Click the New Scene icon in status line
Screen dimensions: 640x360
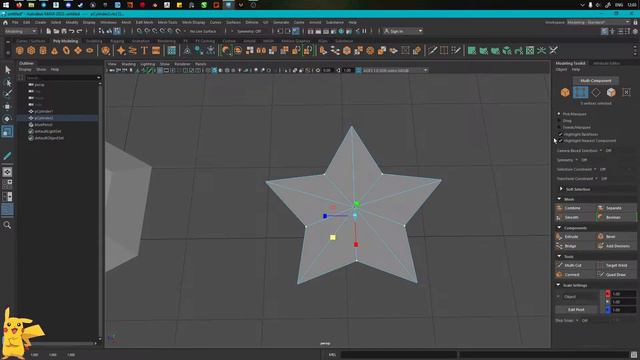(x=49, y=31)
